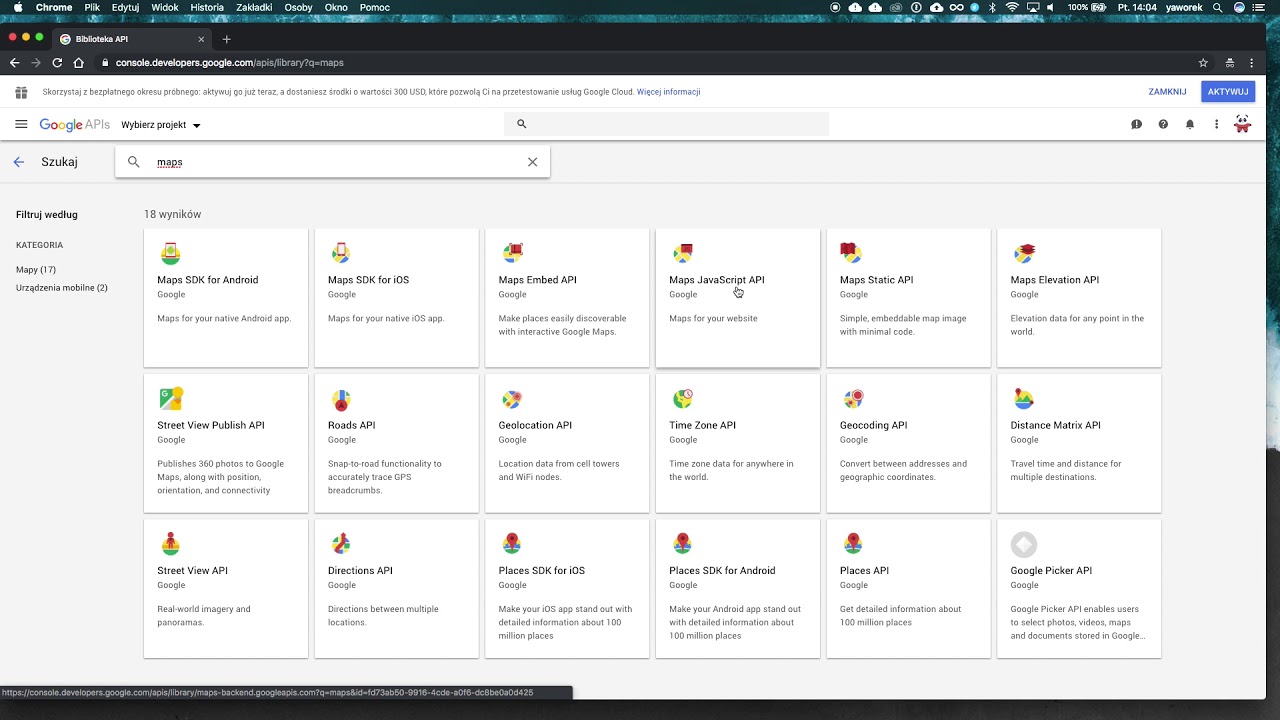Click the Directions API icon
The width and height of the screenshot is (1280, 720).
click(341, 544)
